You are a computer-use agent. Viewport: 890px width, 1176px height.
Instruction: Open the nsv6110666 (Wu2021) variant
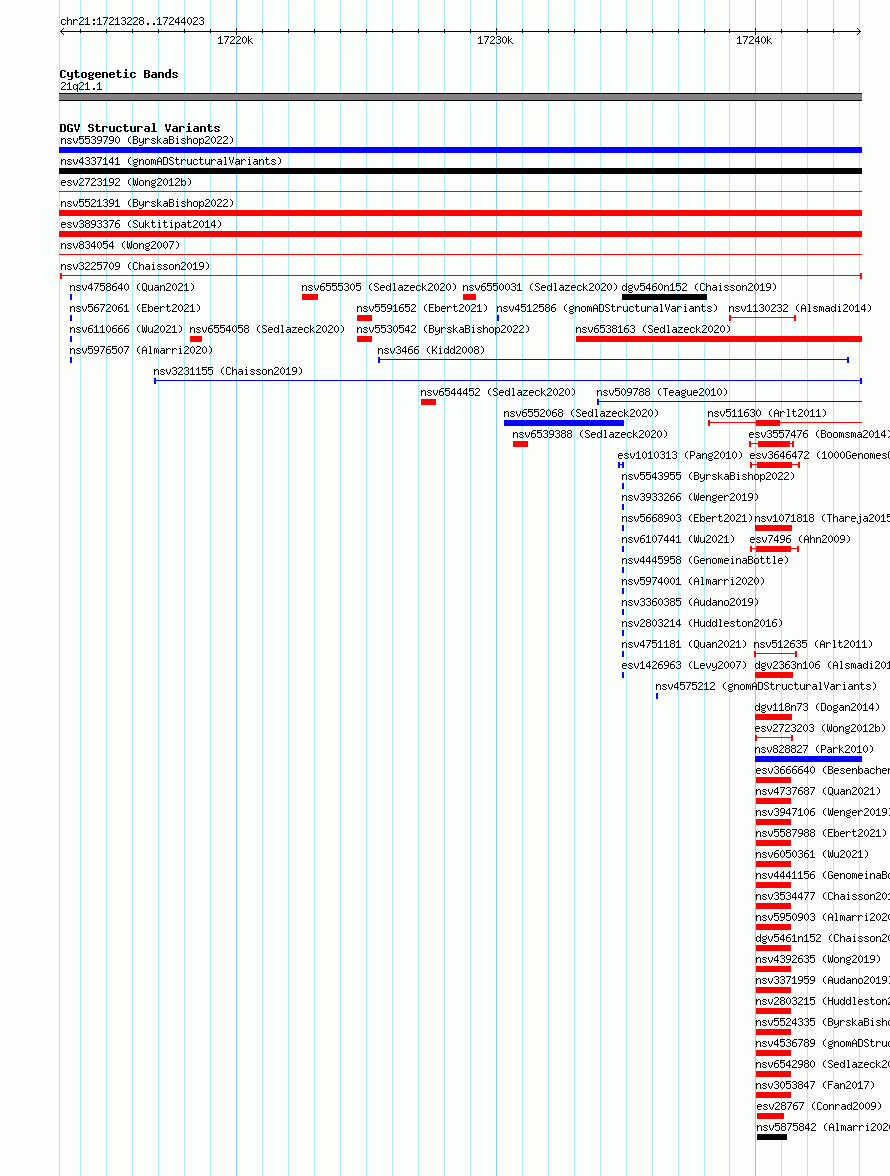[x=126, y=329]
